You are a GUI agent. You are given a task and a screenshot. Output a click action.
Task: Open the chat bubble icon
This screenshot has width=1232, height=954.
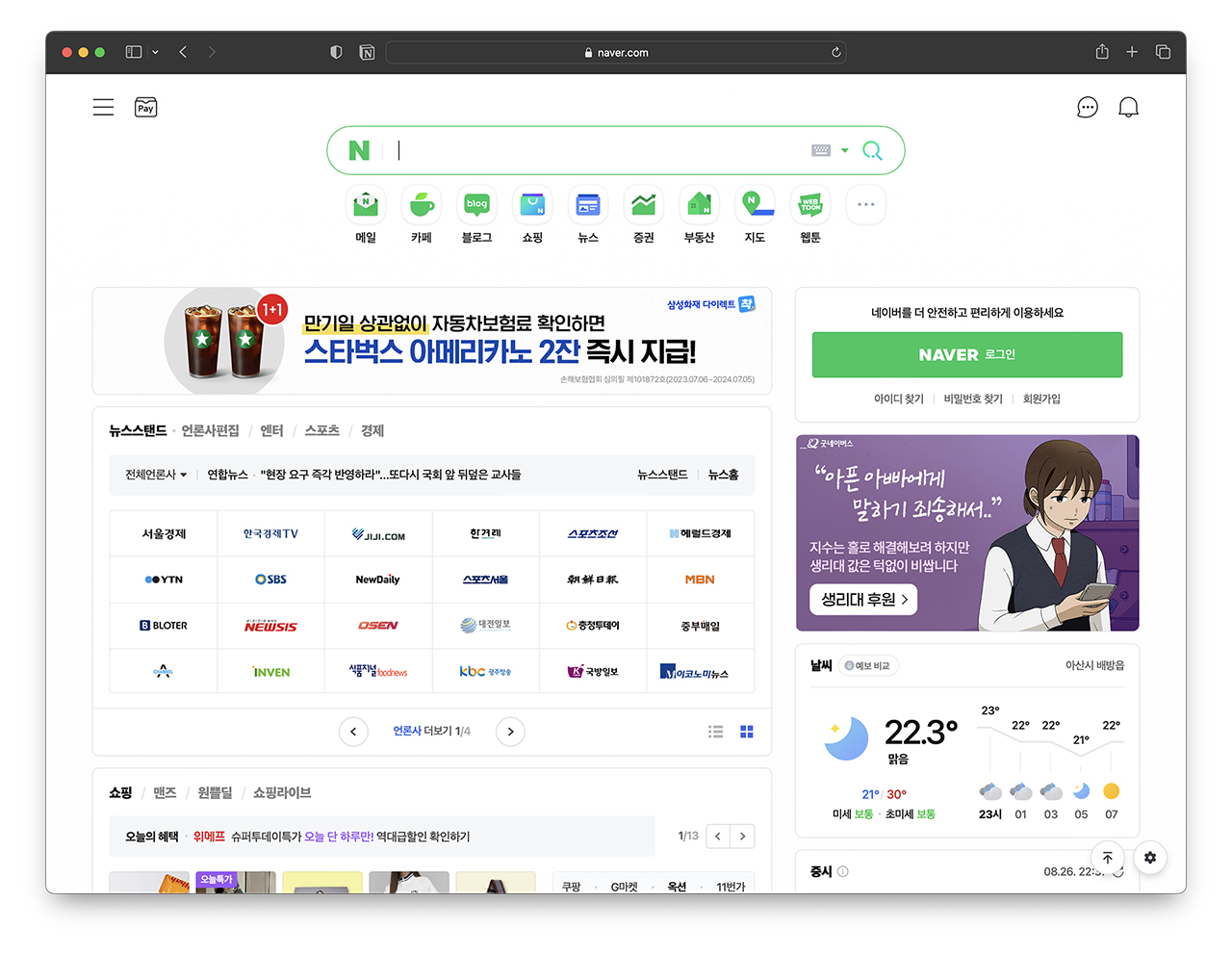(1088, 107)
